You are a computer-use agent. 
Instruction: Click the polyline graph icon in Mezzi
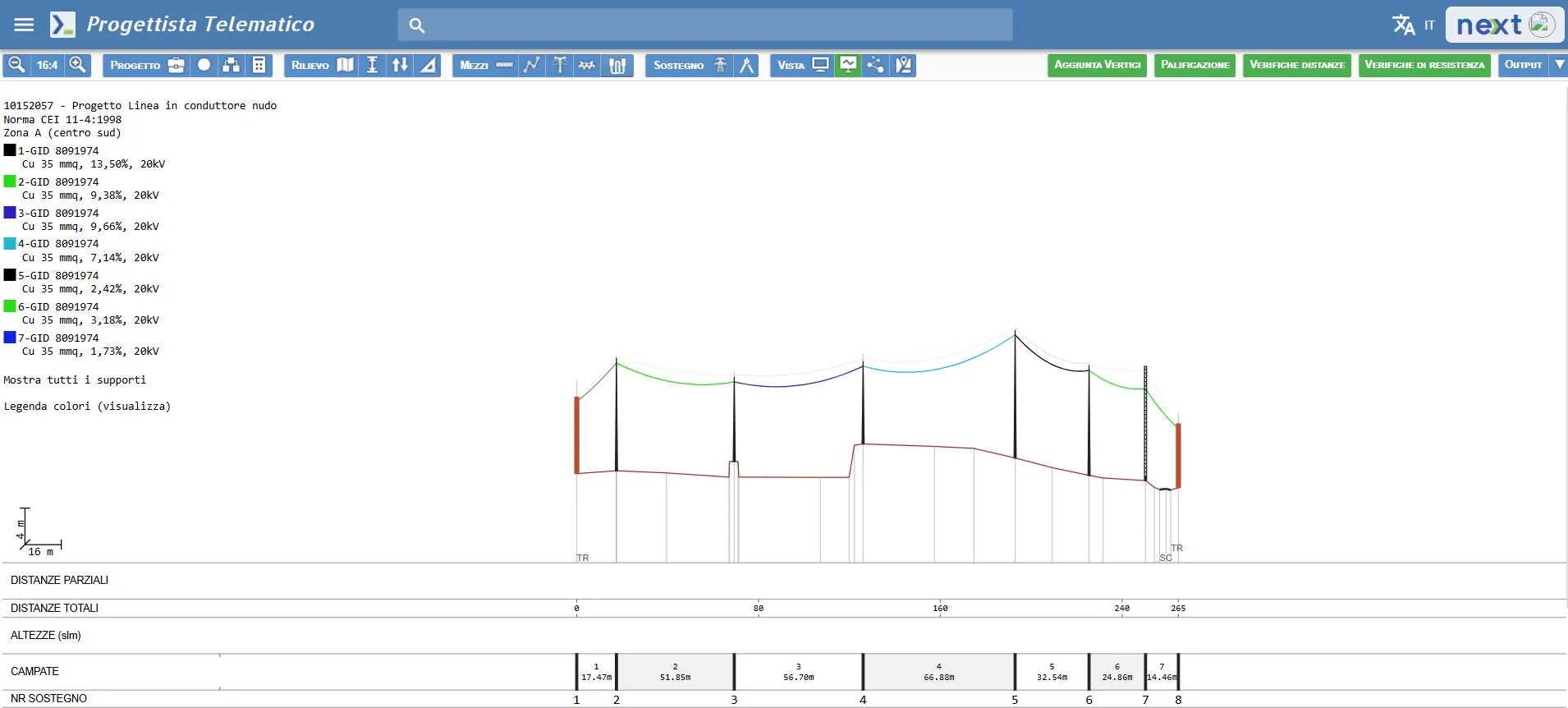click(x=532, y=65)
